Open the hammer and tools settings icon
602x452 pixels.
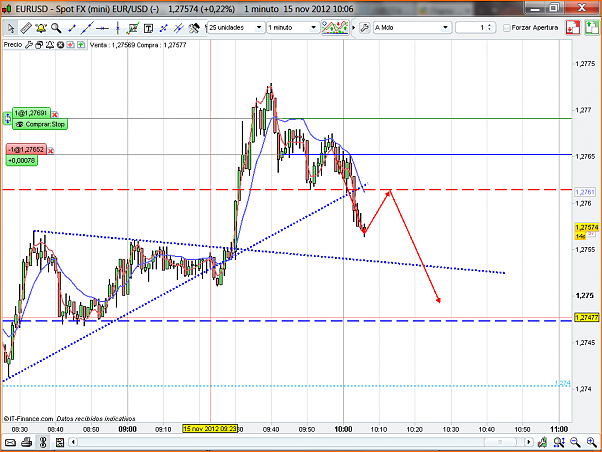coord(194,28)
